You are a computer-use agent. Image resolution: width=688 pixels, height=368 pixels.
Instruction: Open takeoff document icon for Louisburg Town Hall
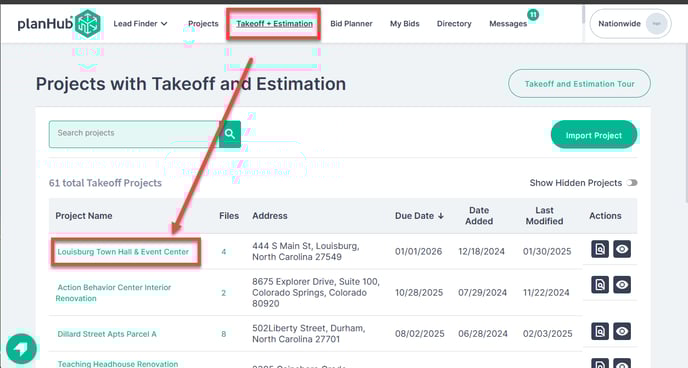click(600, 249)
